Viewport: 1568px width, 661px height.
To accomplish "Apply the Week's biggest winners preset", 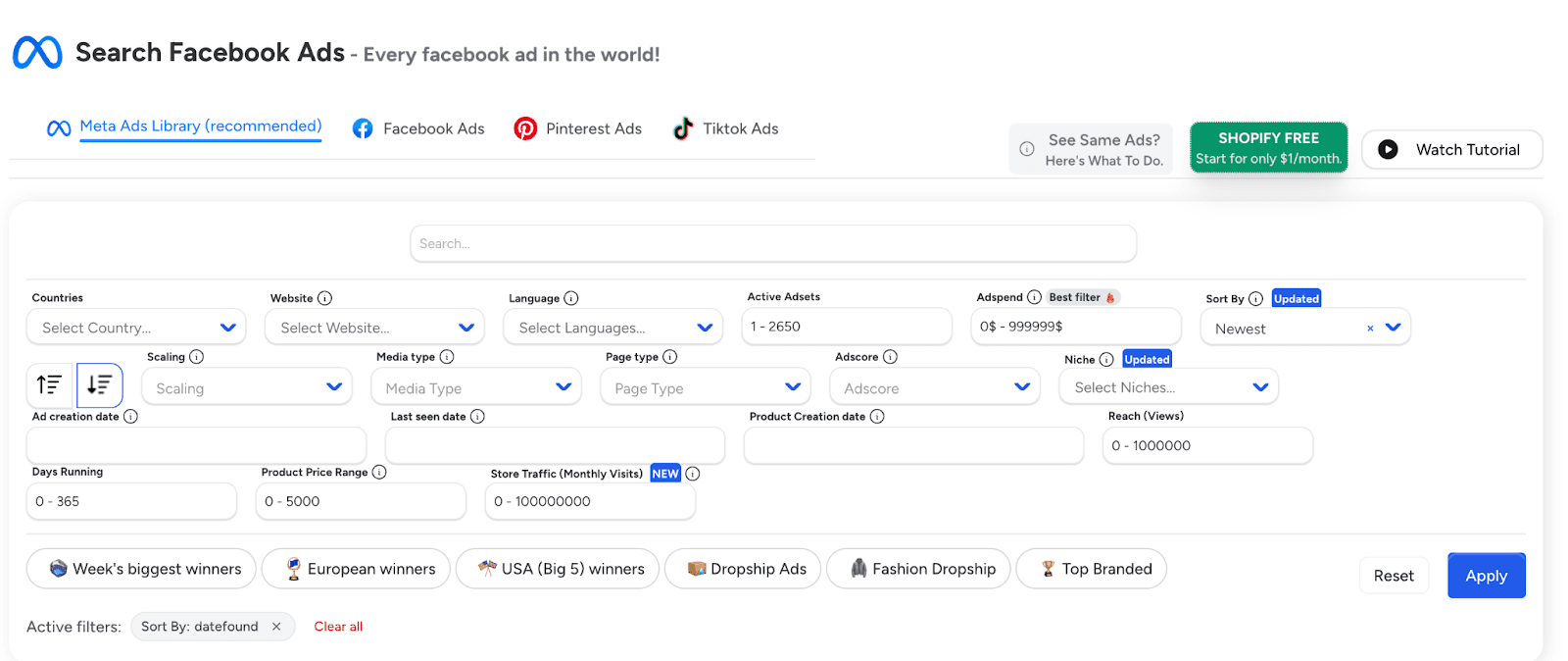I will [141, 569].
